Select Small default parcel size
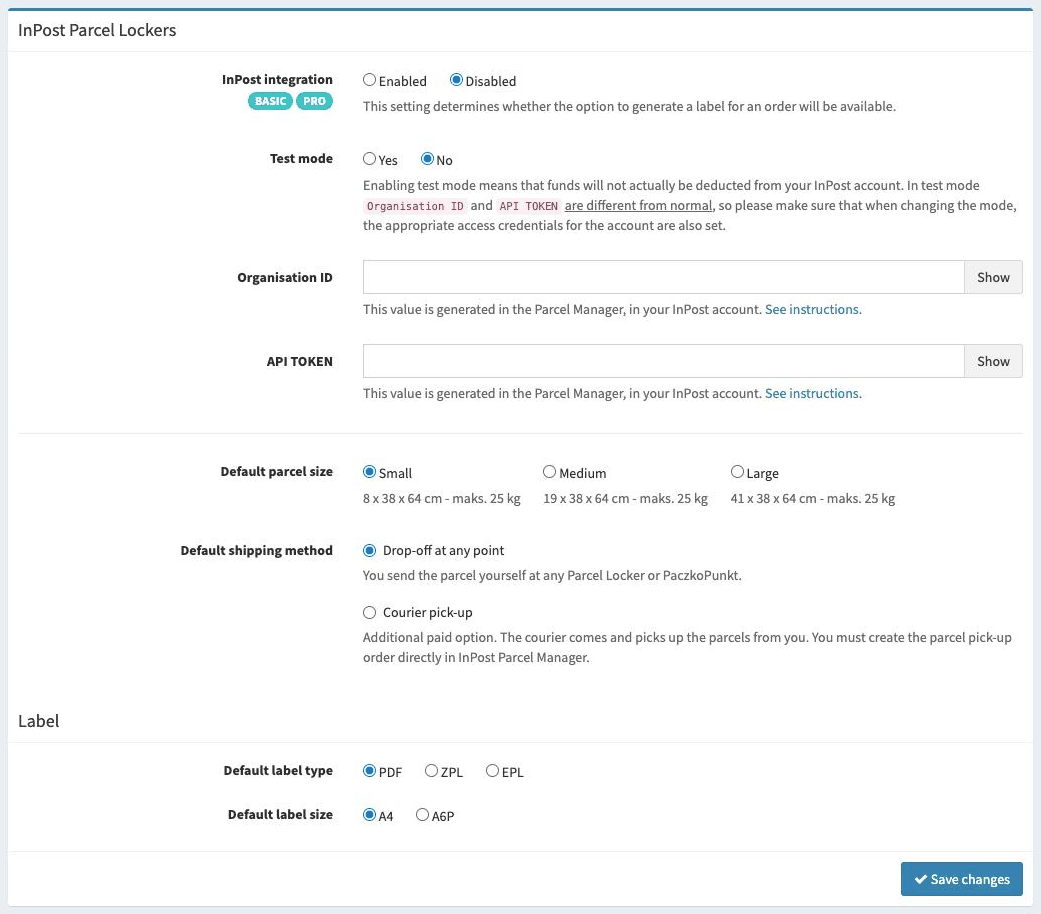The width and height of the screenshot is (1041, 914). [369, 472]
